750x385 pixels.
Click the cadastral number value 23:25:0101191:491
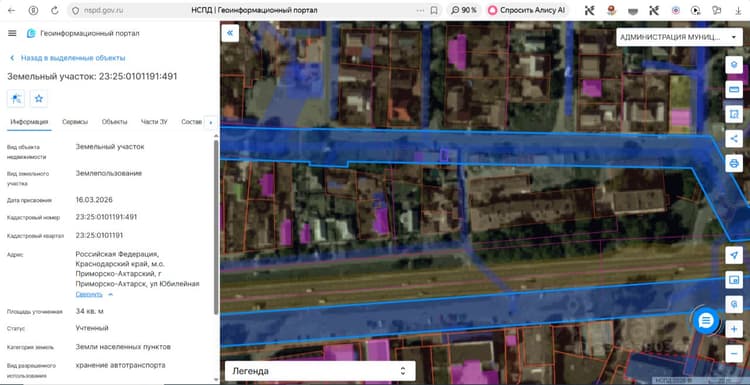coord(106,217)
